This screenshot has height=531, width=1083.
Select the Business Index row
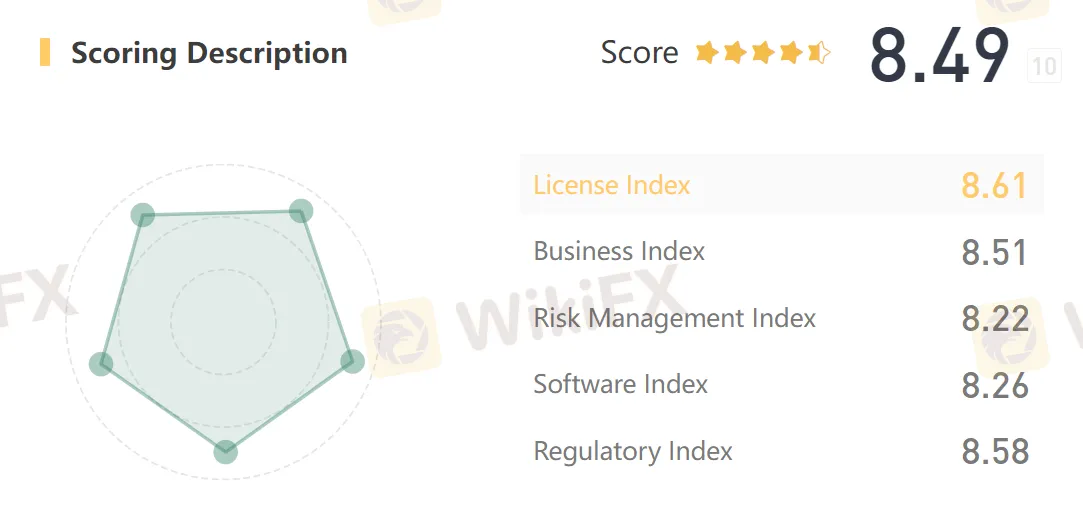point(782,251)
